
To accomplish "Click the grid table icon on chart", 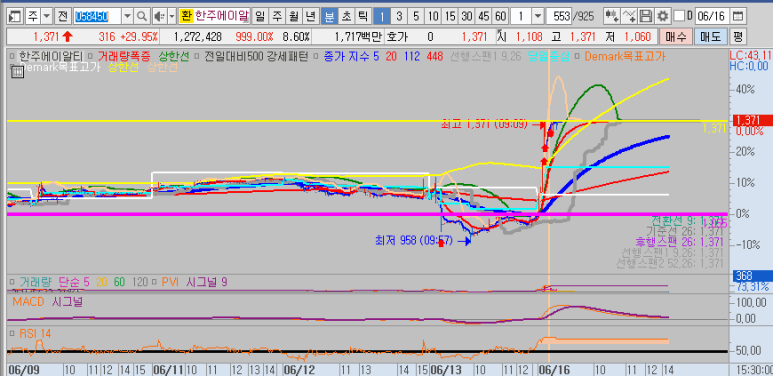I will (17, 72).
